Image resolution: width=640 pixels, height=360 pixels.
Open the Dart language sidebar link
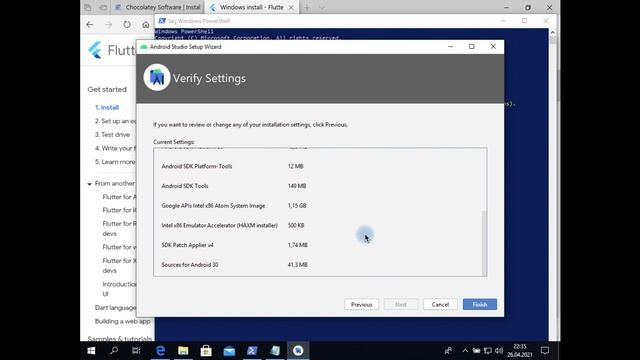[116, 307]
